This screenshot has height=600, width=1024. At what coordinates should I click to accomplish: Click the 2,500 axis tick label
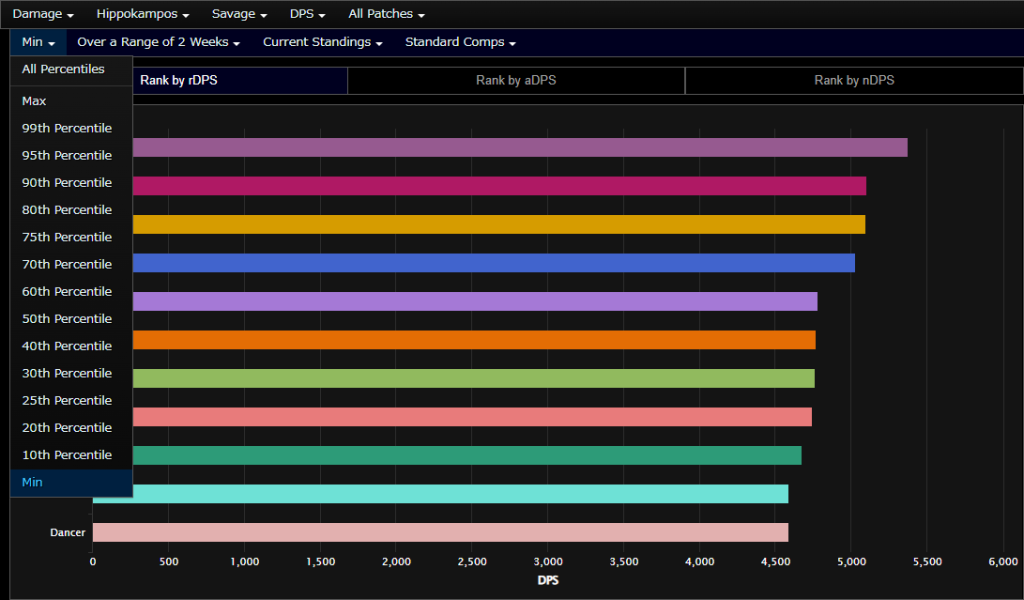472,562
